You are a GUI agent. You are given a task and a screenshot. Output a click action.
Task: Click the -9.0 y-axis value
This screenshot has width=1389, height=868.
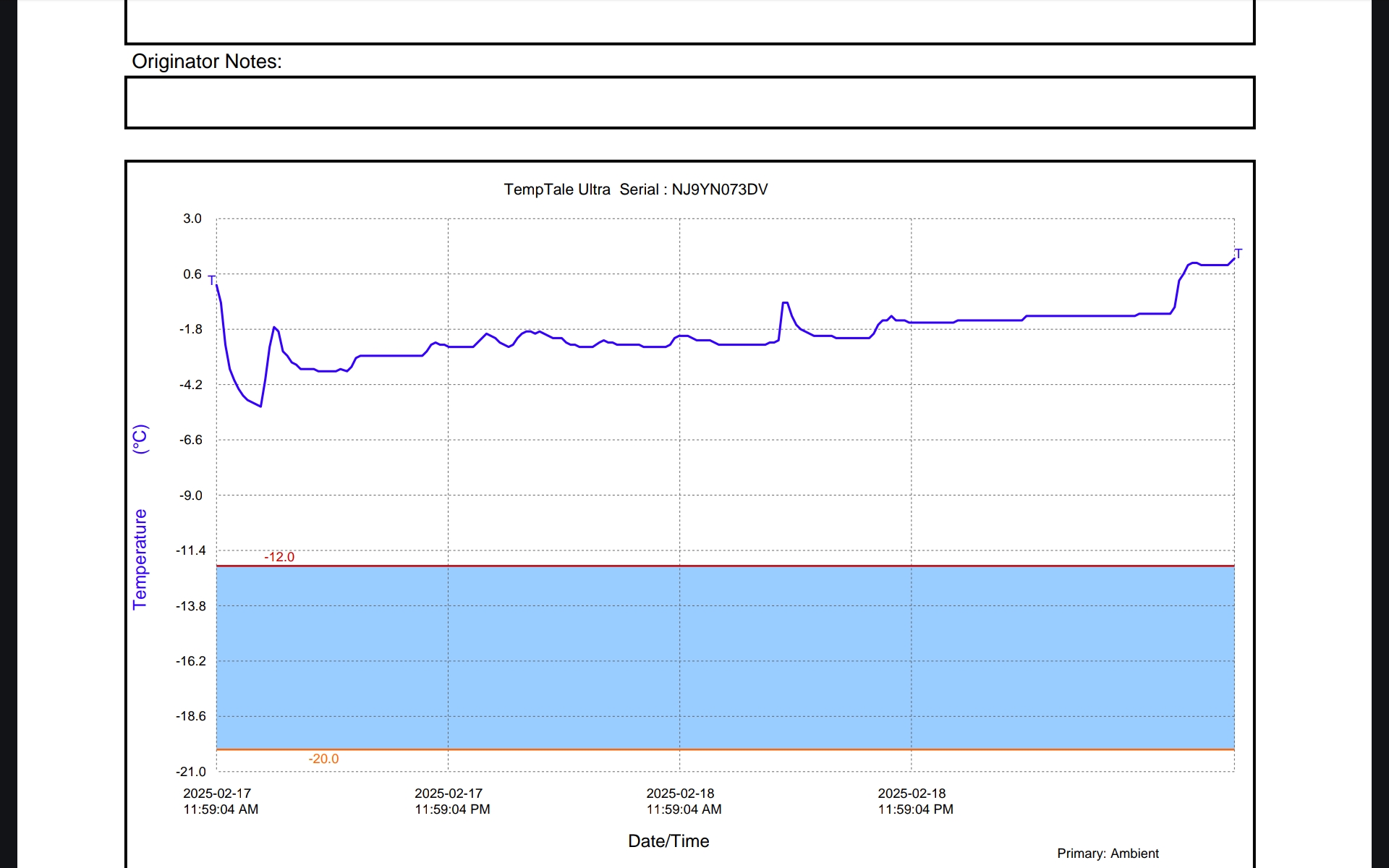point(191,495)
